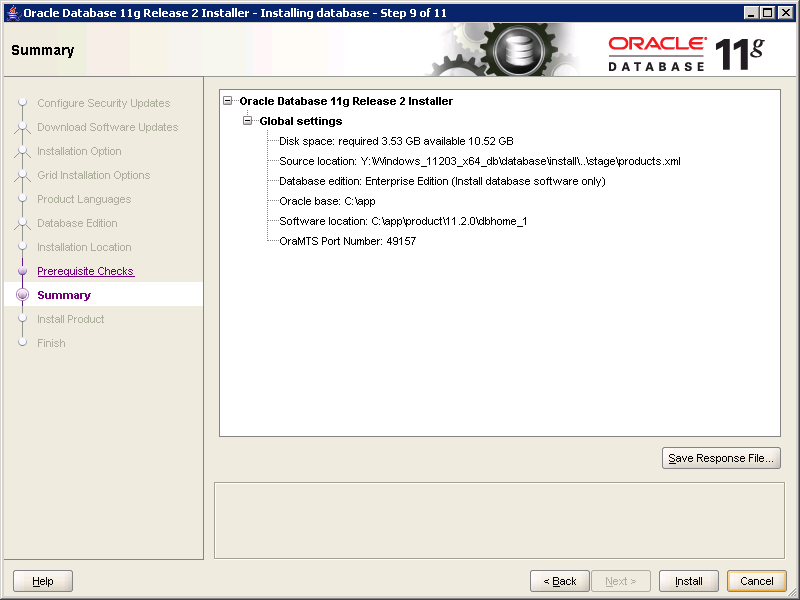Select the Software location dbhome_1 row

(x=403, y=221)
